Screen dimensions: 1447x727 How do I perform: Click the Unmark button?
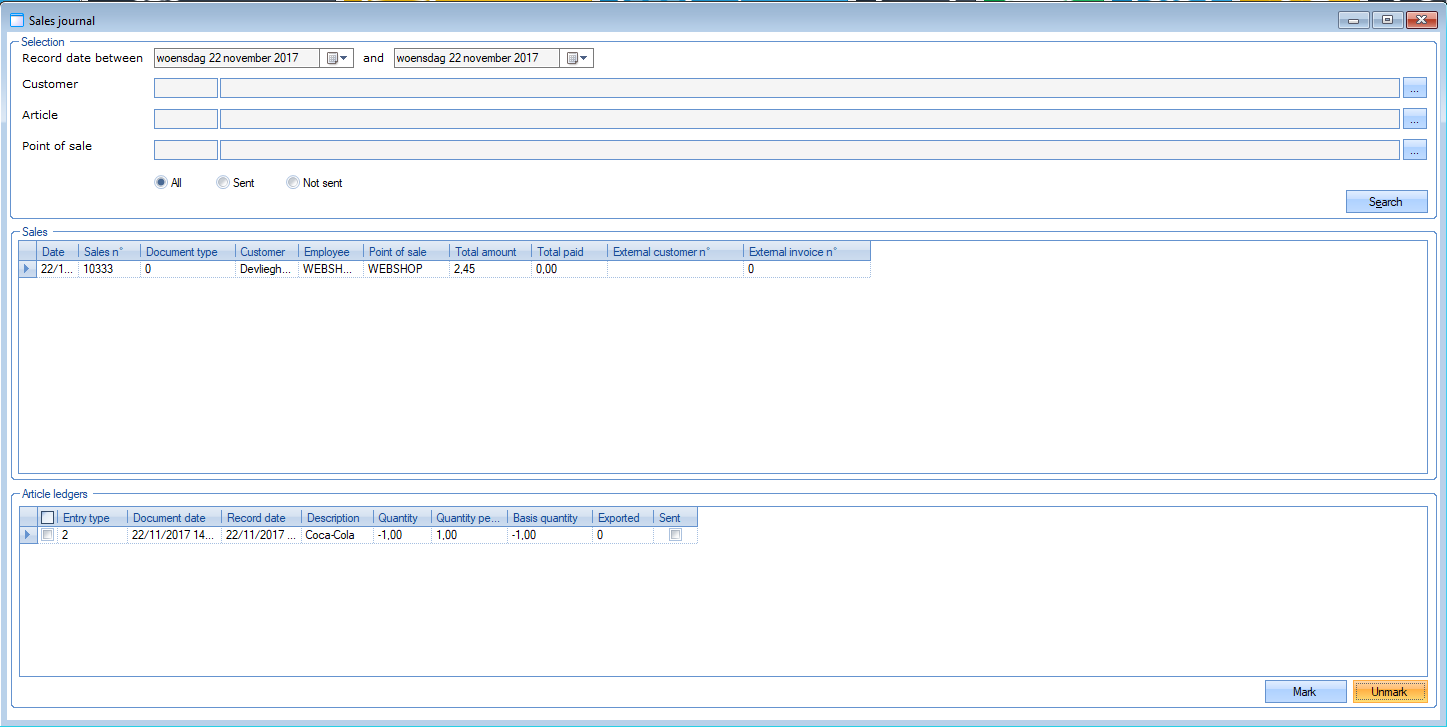coord(1389,692)
